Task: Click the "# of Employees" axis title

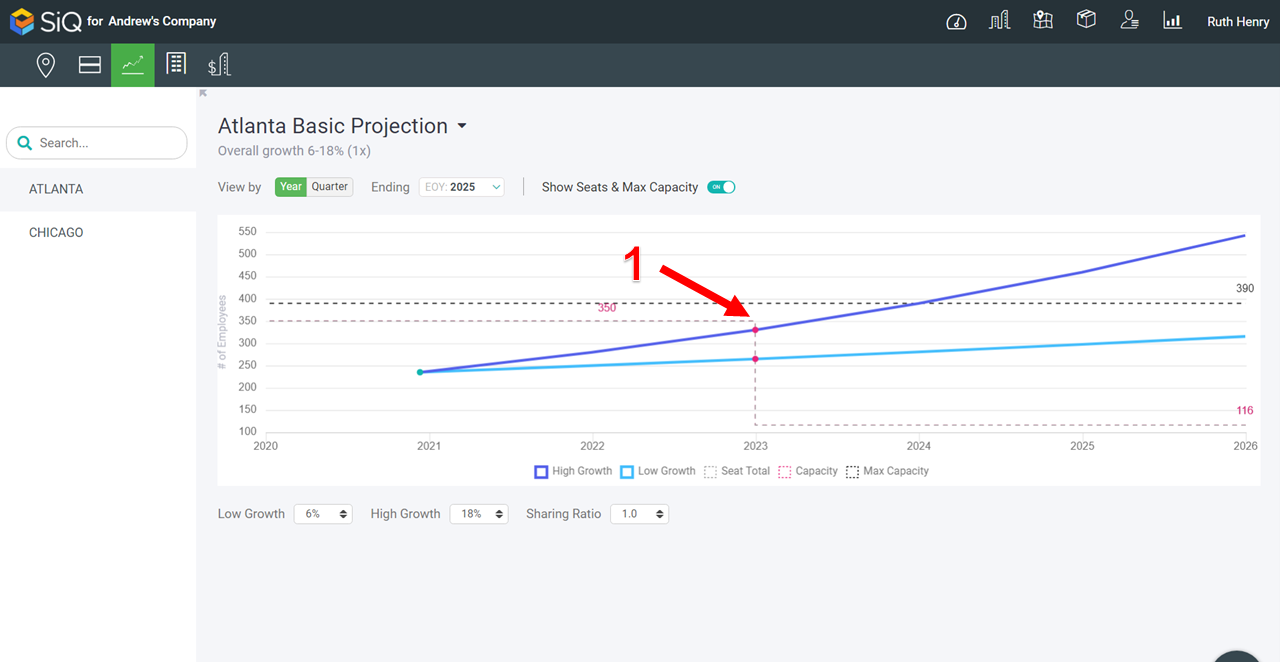Action: pos(222,332)
